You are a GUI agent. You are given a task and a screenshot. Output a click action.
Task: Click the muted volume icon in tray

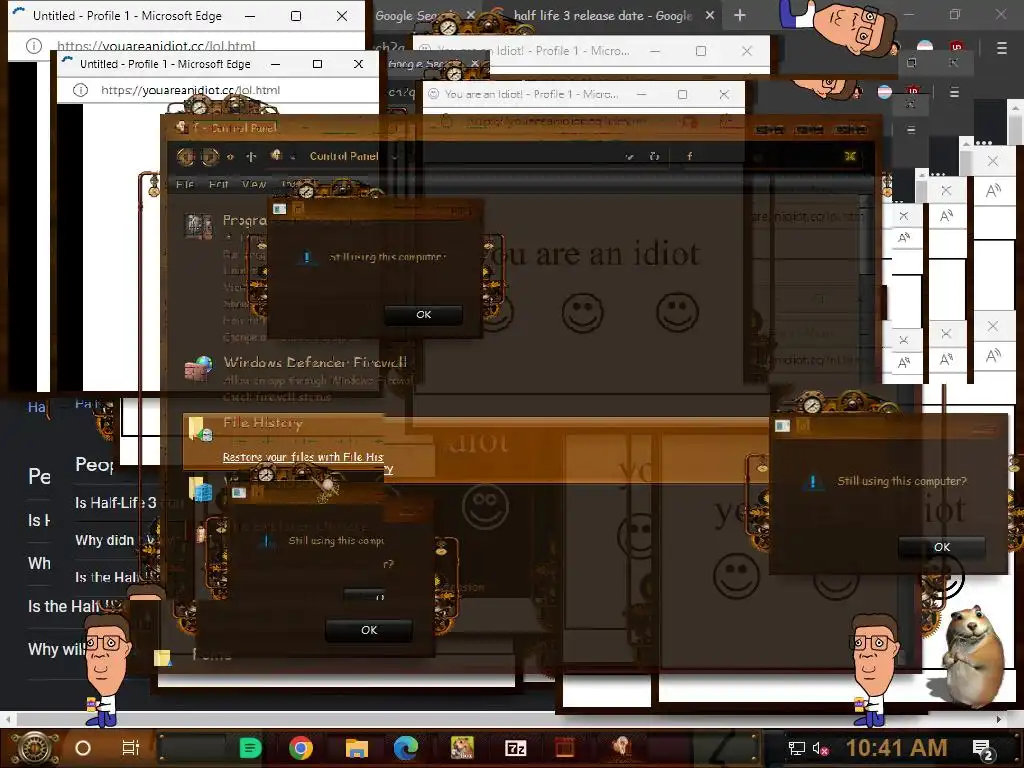click(x=820, y=748)
